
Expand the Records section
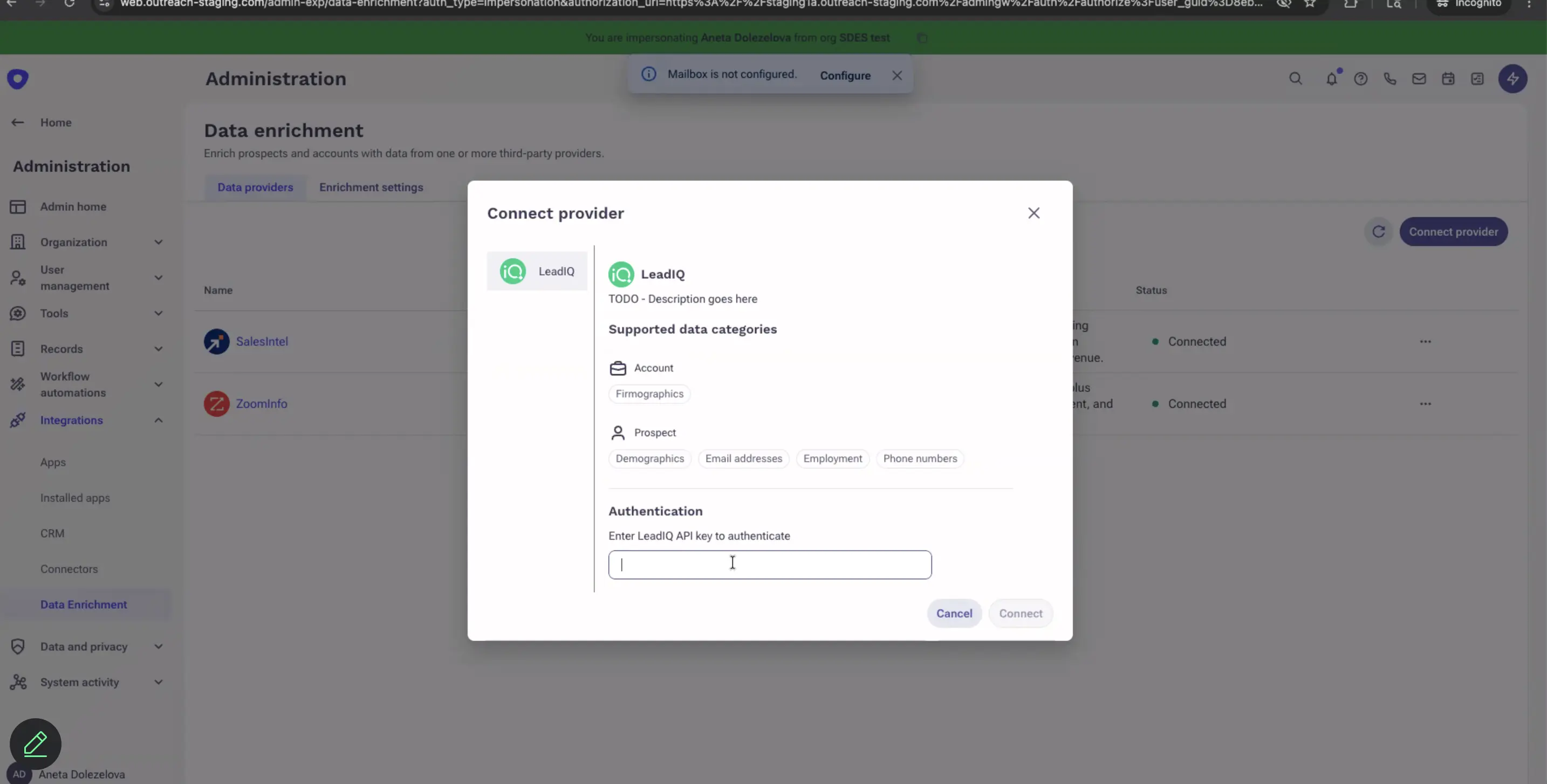158,349
